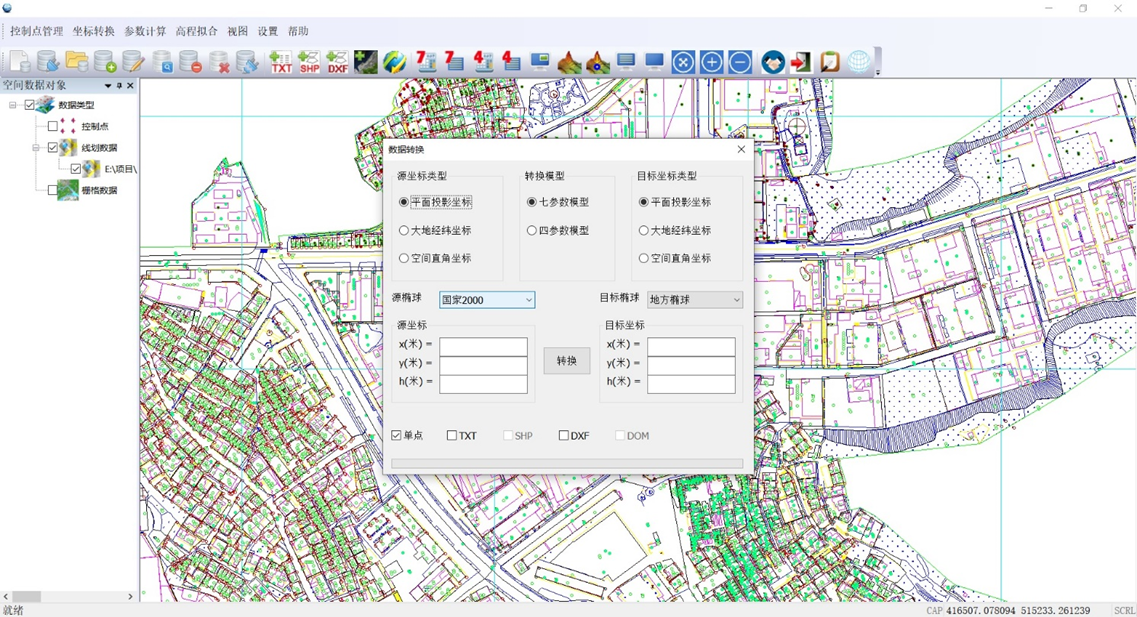1137x617 pixels.
Task: Collapse the 线划数据 tree node
Action: (x=36, y=148)
